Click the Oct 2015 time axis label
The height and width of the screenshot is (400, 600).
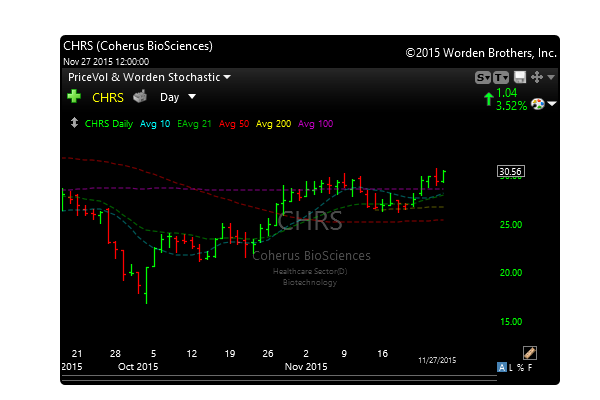138,367
